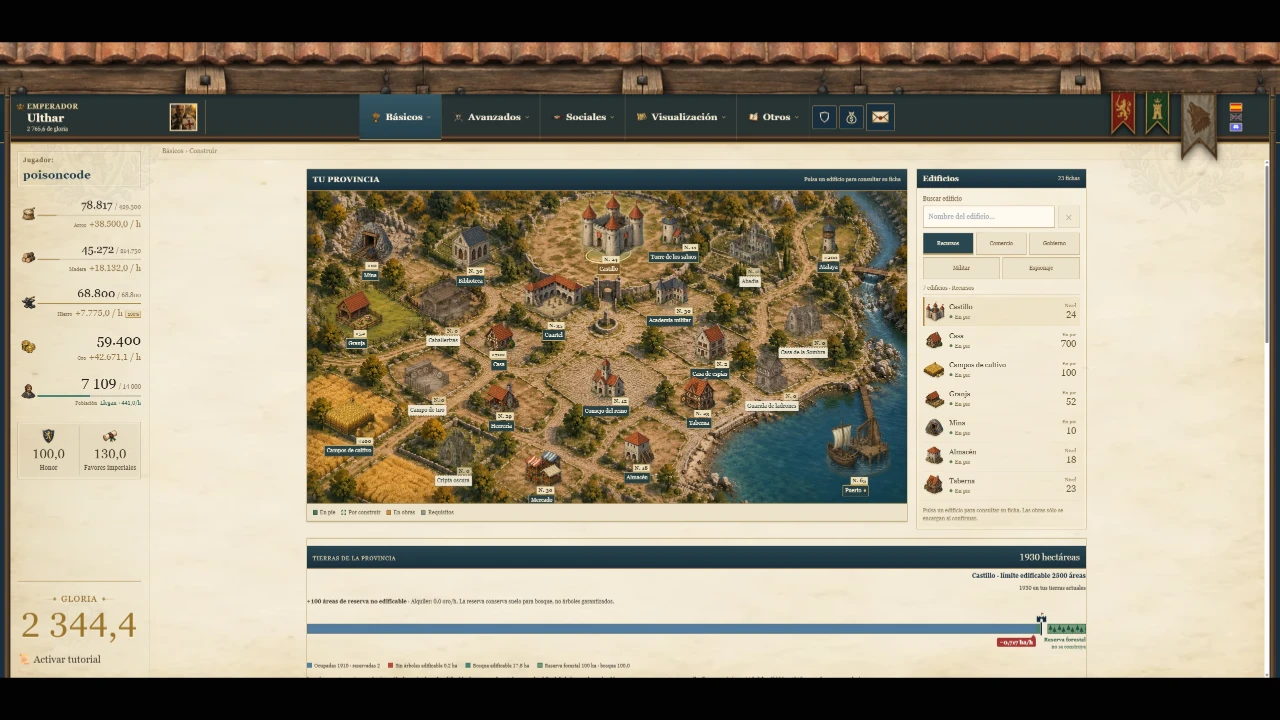Open the Avanzados dropdown menu
This screenshot has width=1280, height=720.
pyautogui.click(x=492, y=117)
